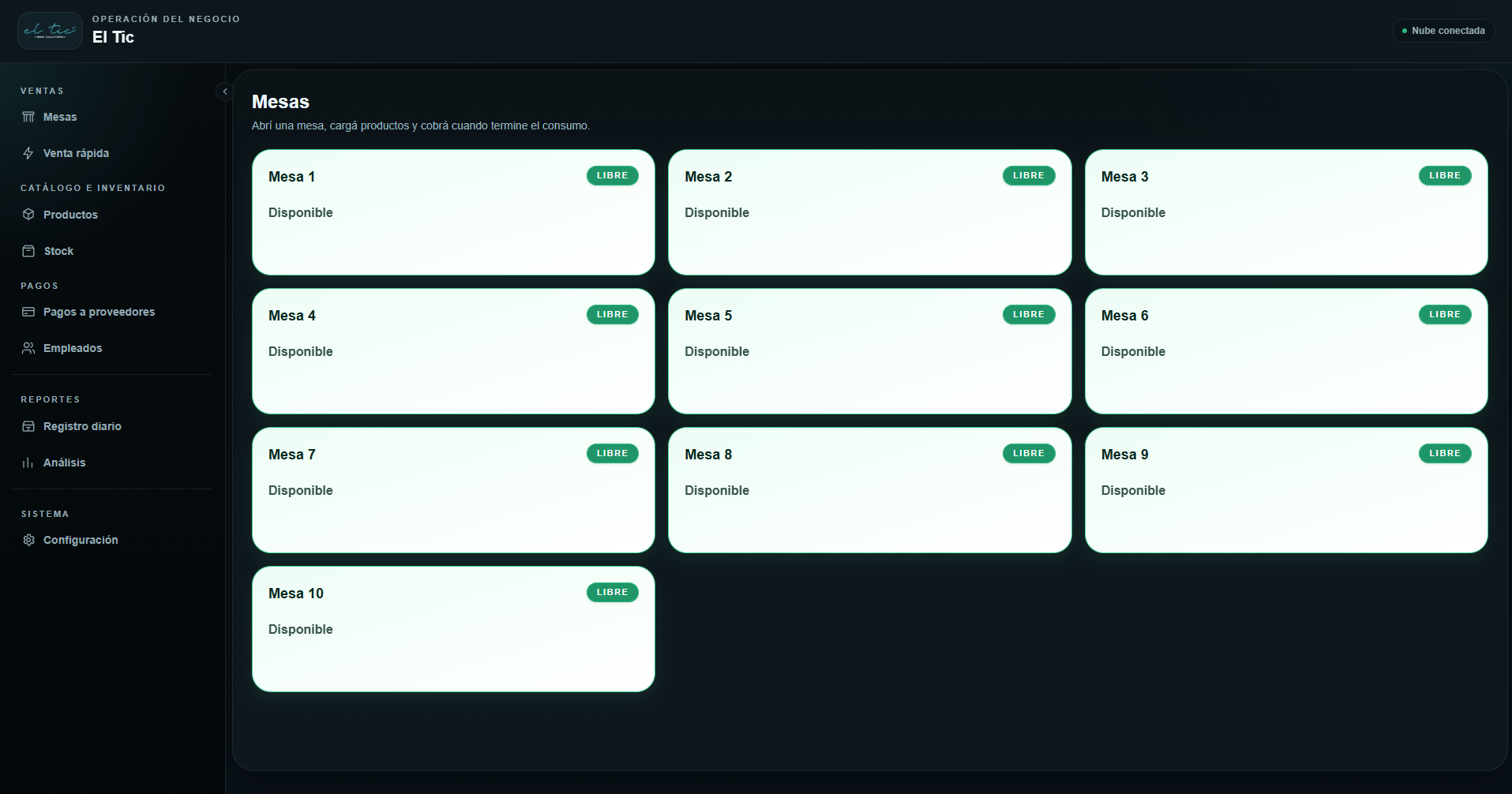Viewport: 1512px width, 794px height.
Task: Click the Mesas page heading
Action: [280, 102]
